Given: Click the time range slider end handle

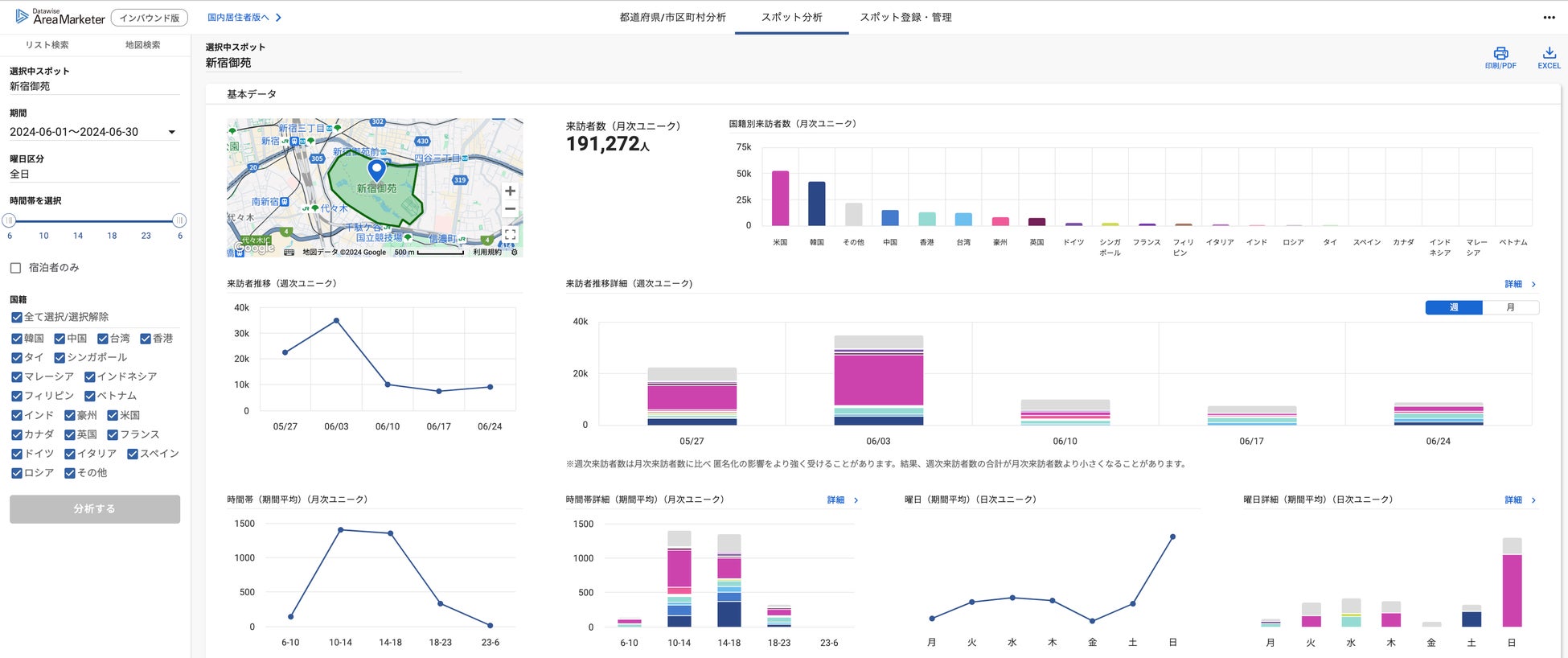Looking at the screenshot, I should [179, 220].
